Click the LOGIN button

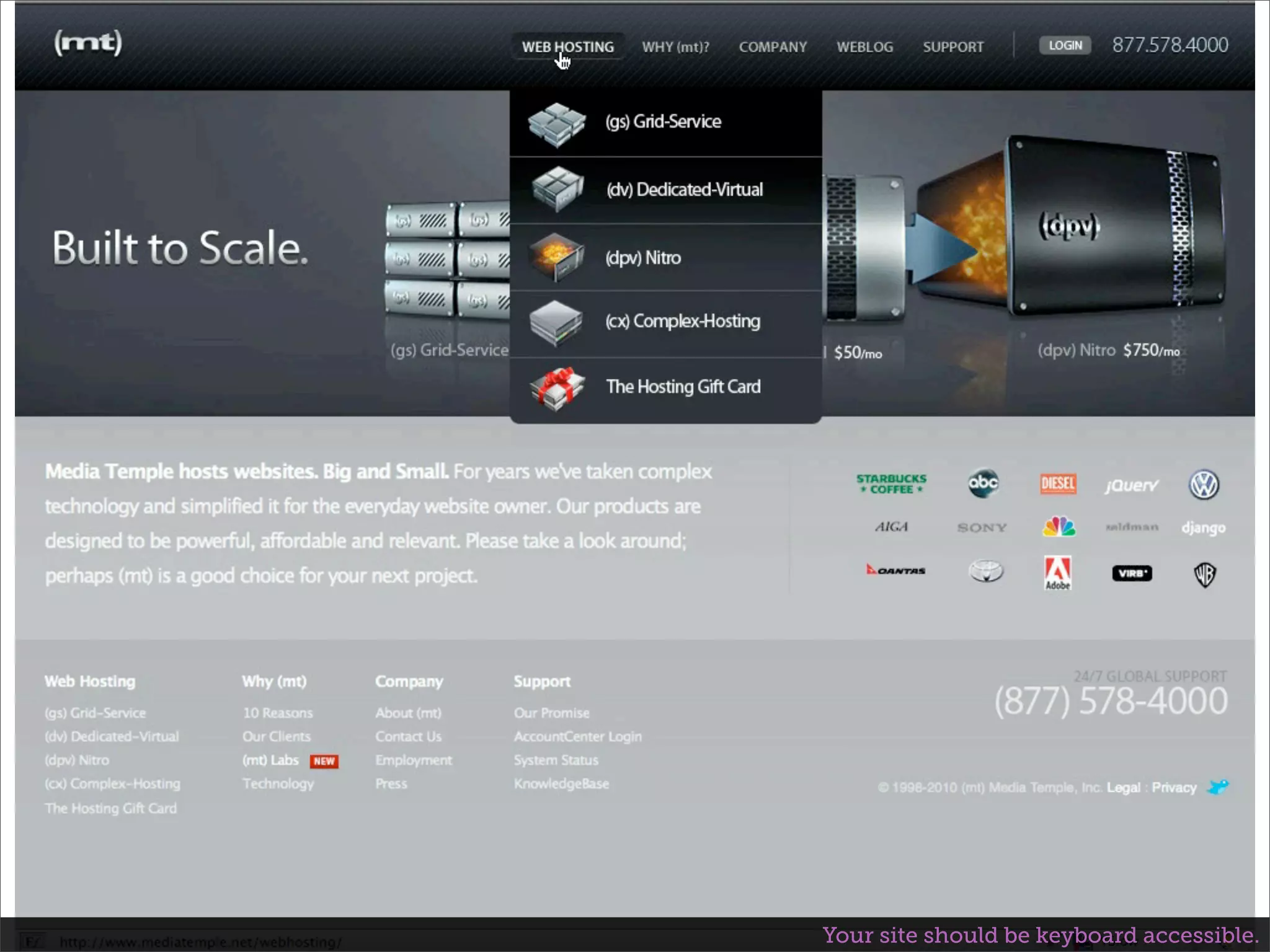point(1065,45)
